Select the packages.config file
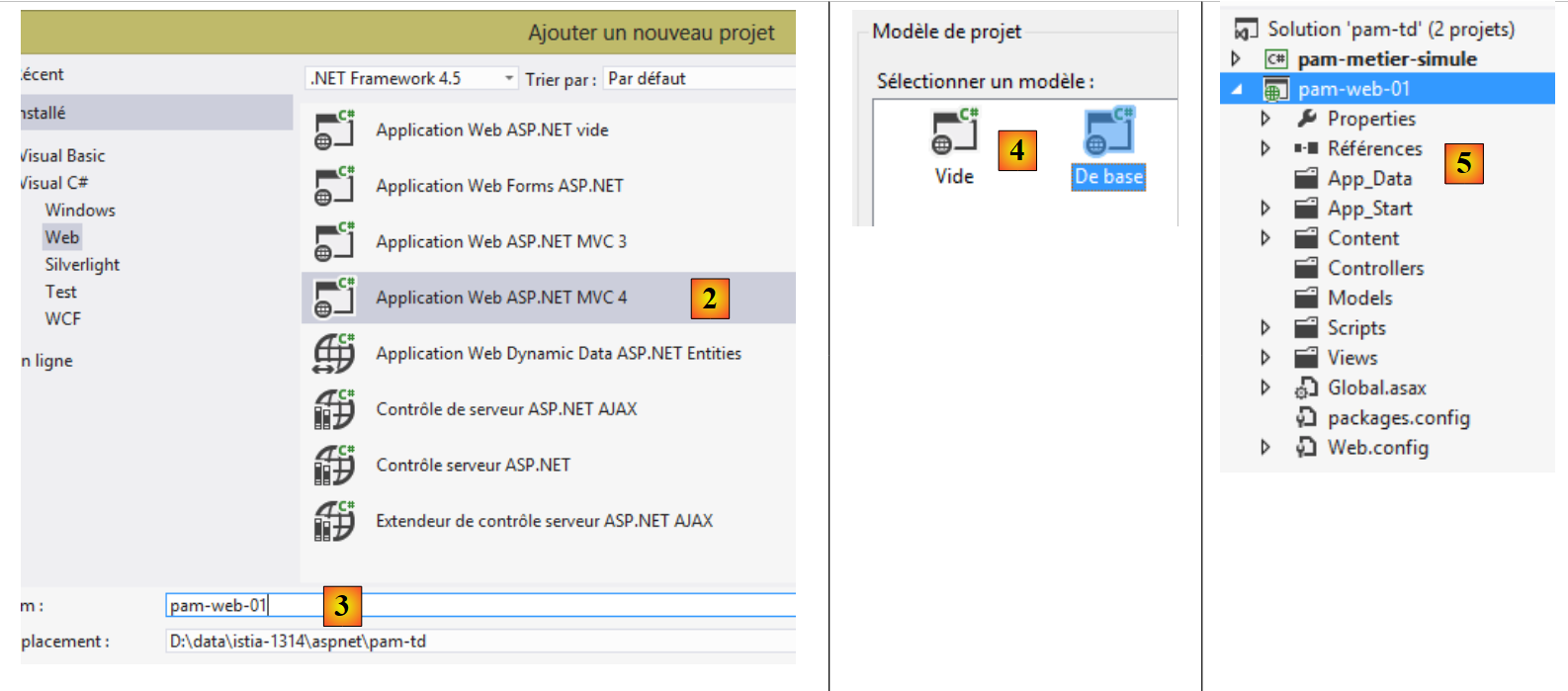 tap(1398, 418)
